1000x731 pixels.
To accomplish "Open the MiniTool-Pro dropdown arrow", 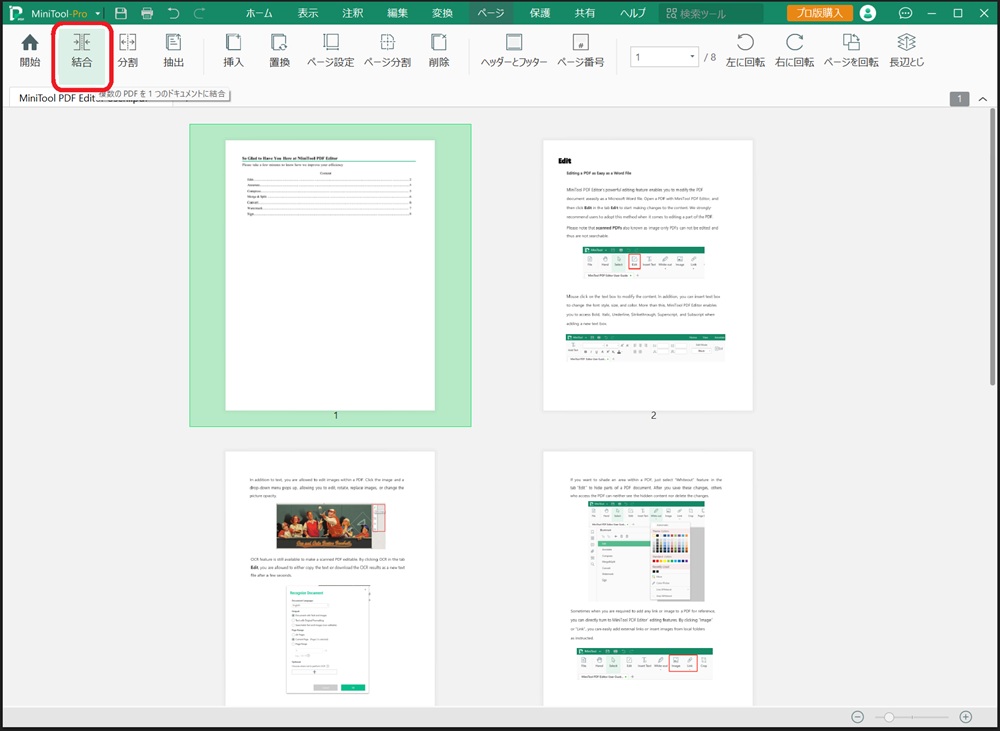I will point(98,13).
